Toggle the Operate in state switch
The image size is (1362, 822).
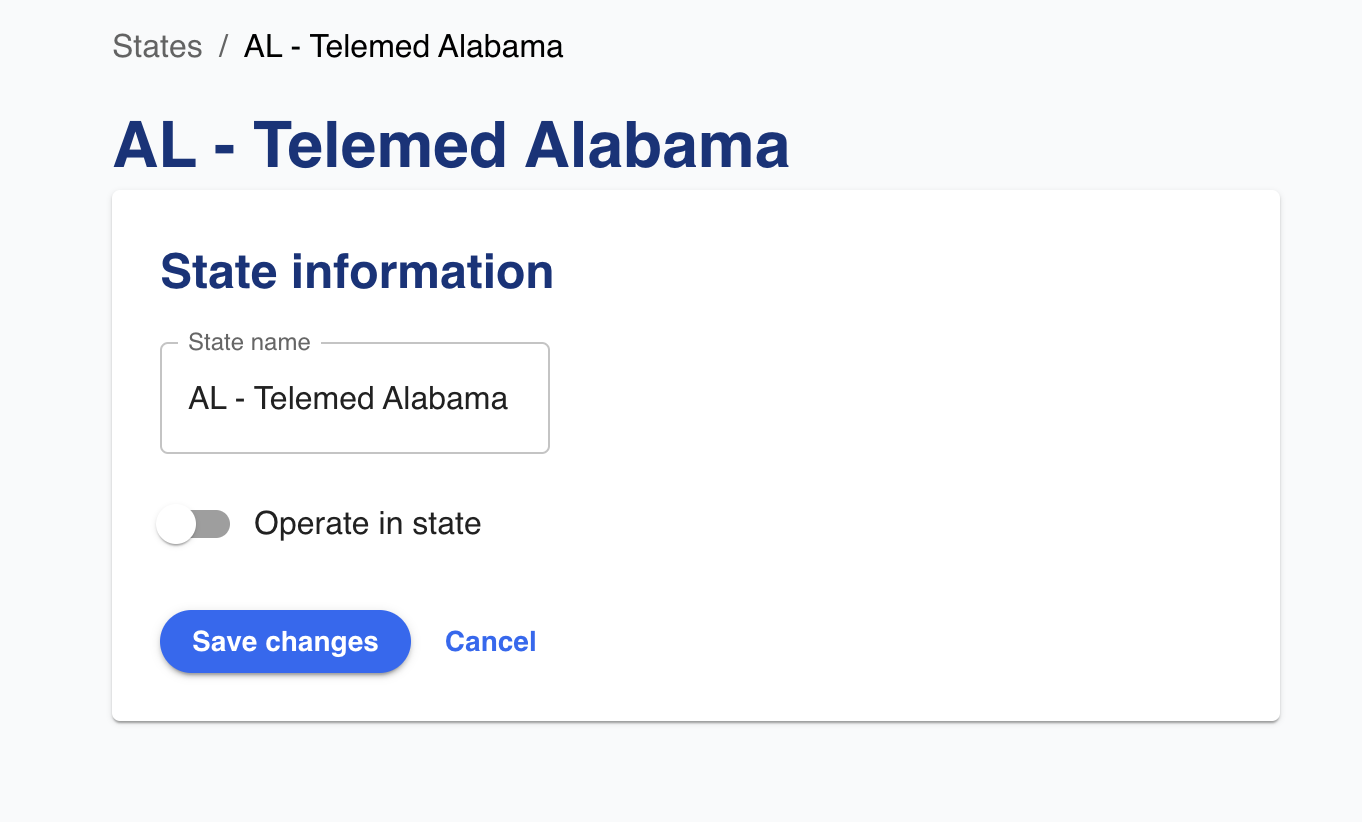click(x=194, y=524)
